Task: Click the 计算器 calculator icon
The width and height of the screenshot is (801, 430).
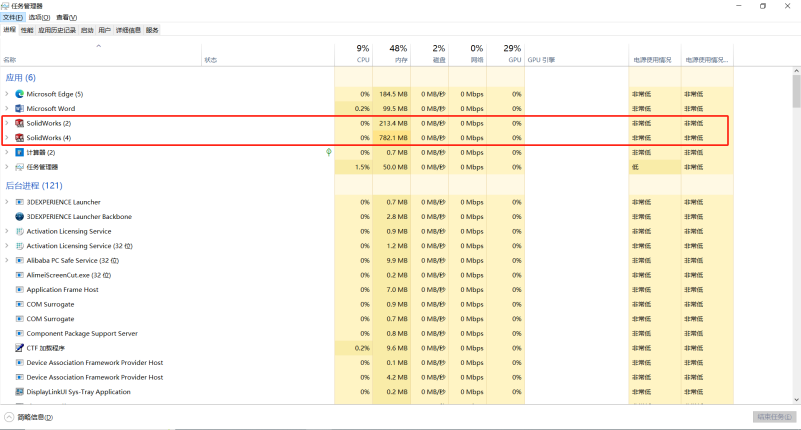Action: click(x=19, y=152)
